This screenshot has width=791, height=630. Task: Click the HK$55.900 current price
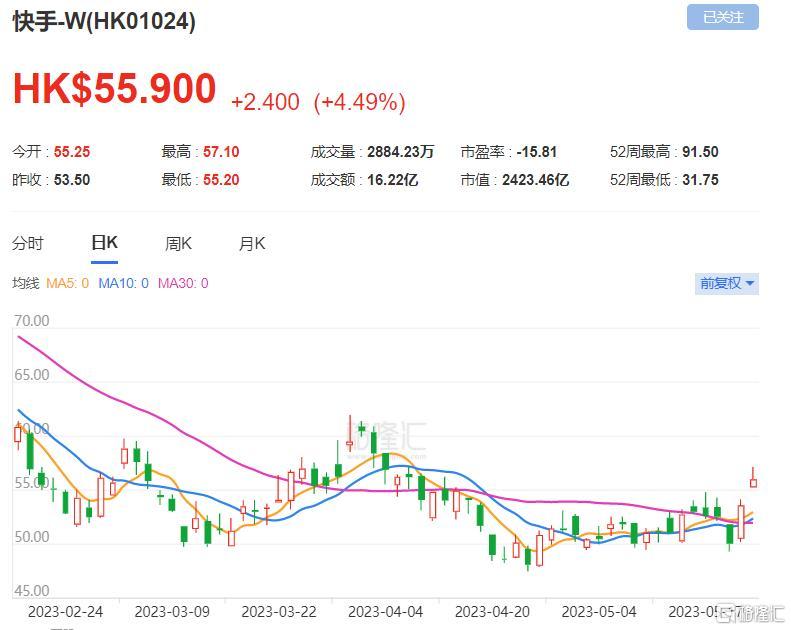pyautogui.click(x=115, y=89)
